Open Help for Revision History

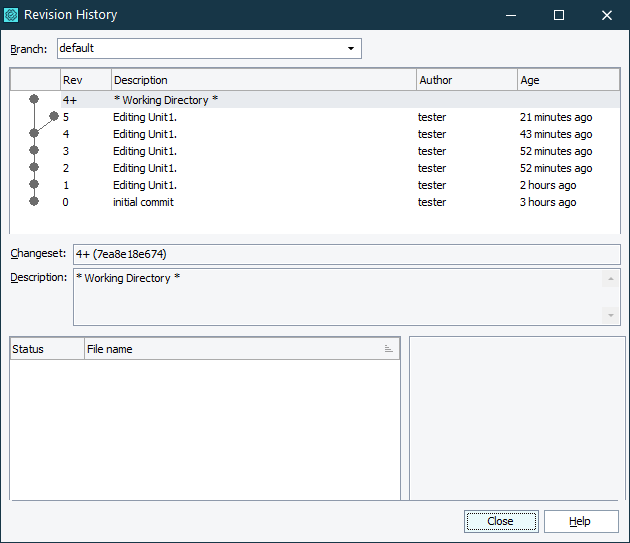click(580, 521)
